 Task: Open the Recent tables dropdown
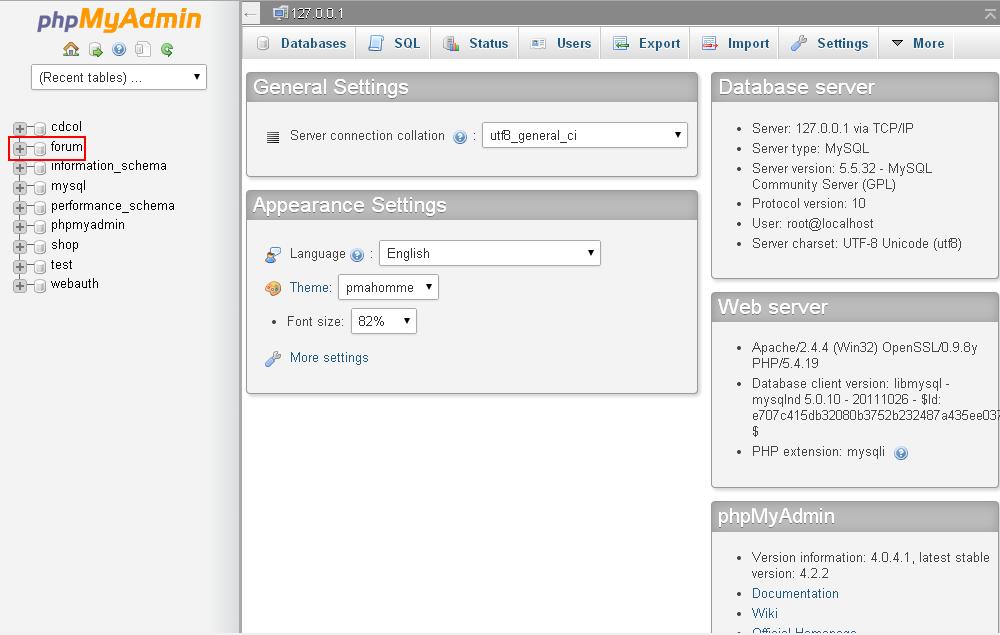119,77
